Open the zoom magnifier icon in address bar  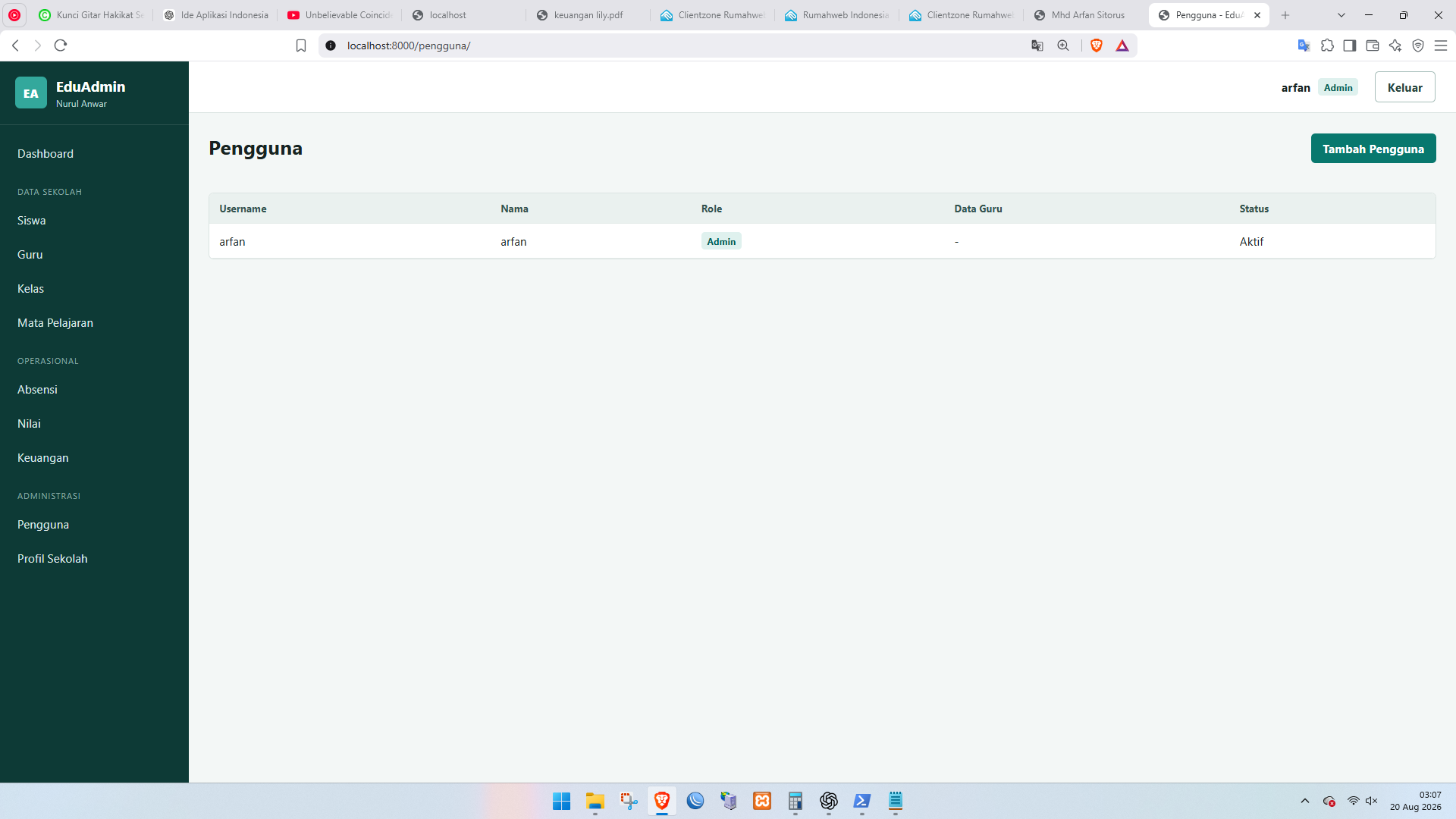click(1063, 45)
